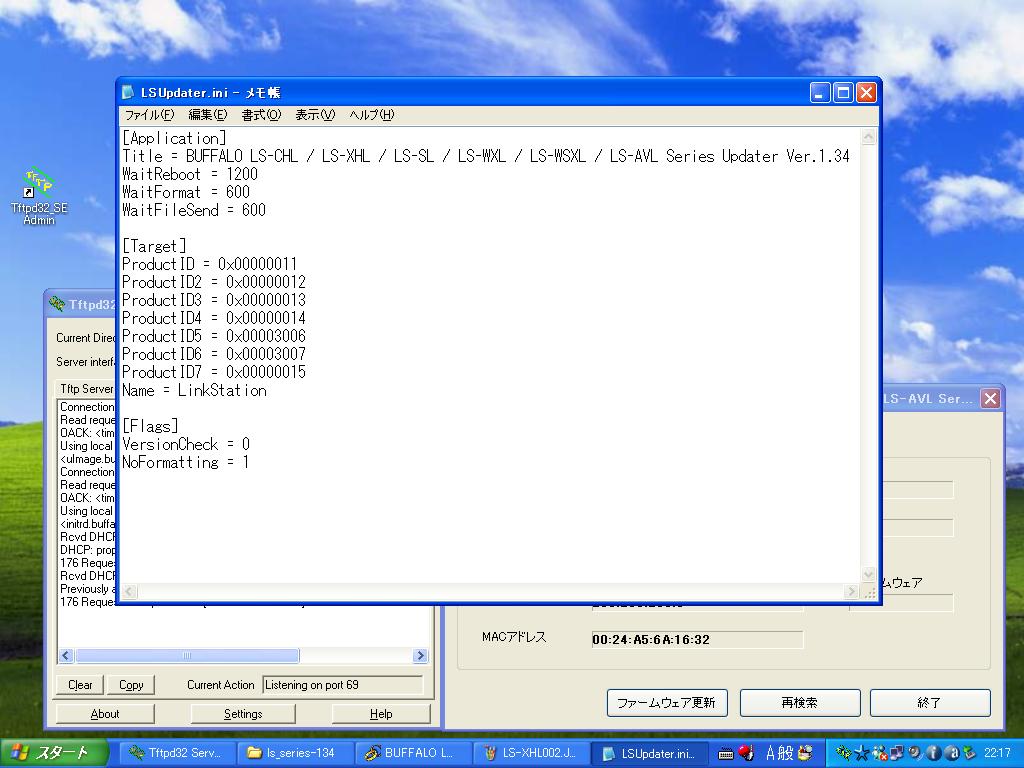Click the 'ProductID7 = 0x00000015' line
Screen dimensions: 1024x768
[214, 372]
